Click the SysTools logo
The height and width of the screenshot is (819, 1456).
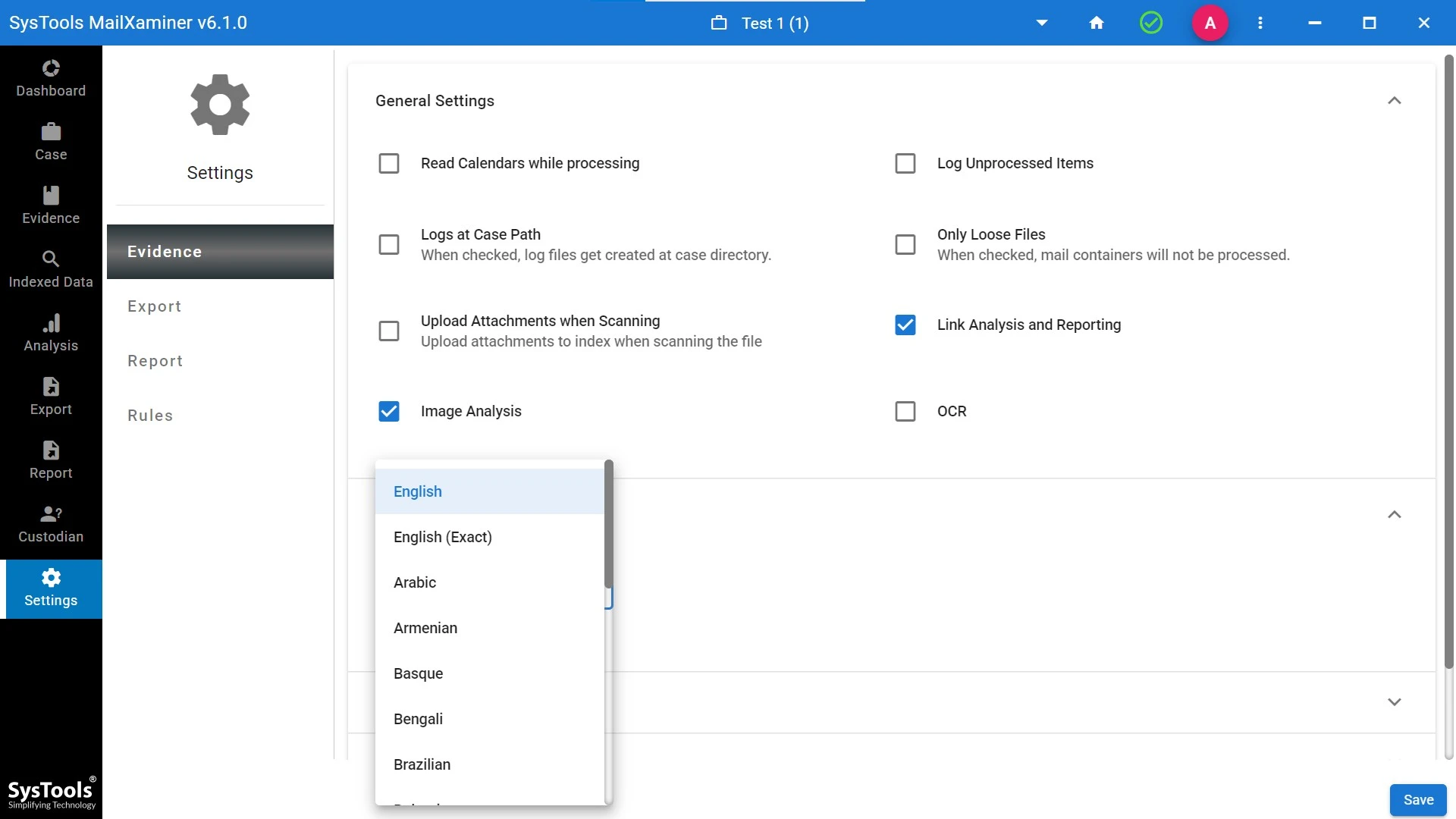pyautogui.click(x=52, y=794)
